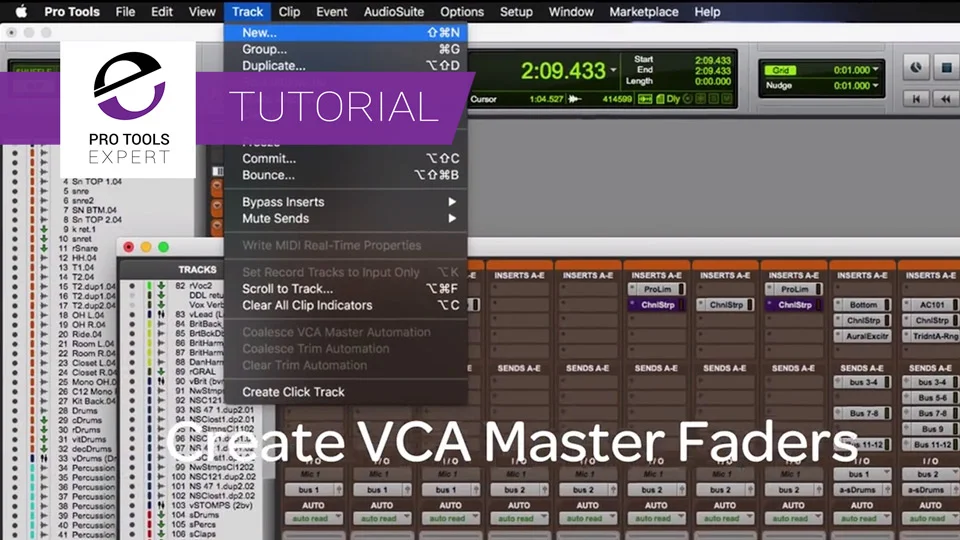Open the Bottom insert plug-in
960x540 pixels.
tap(863, 305)
